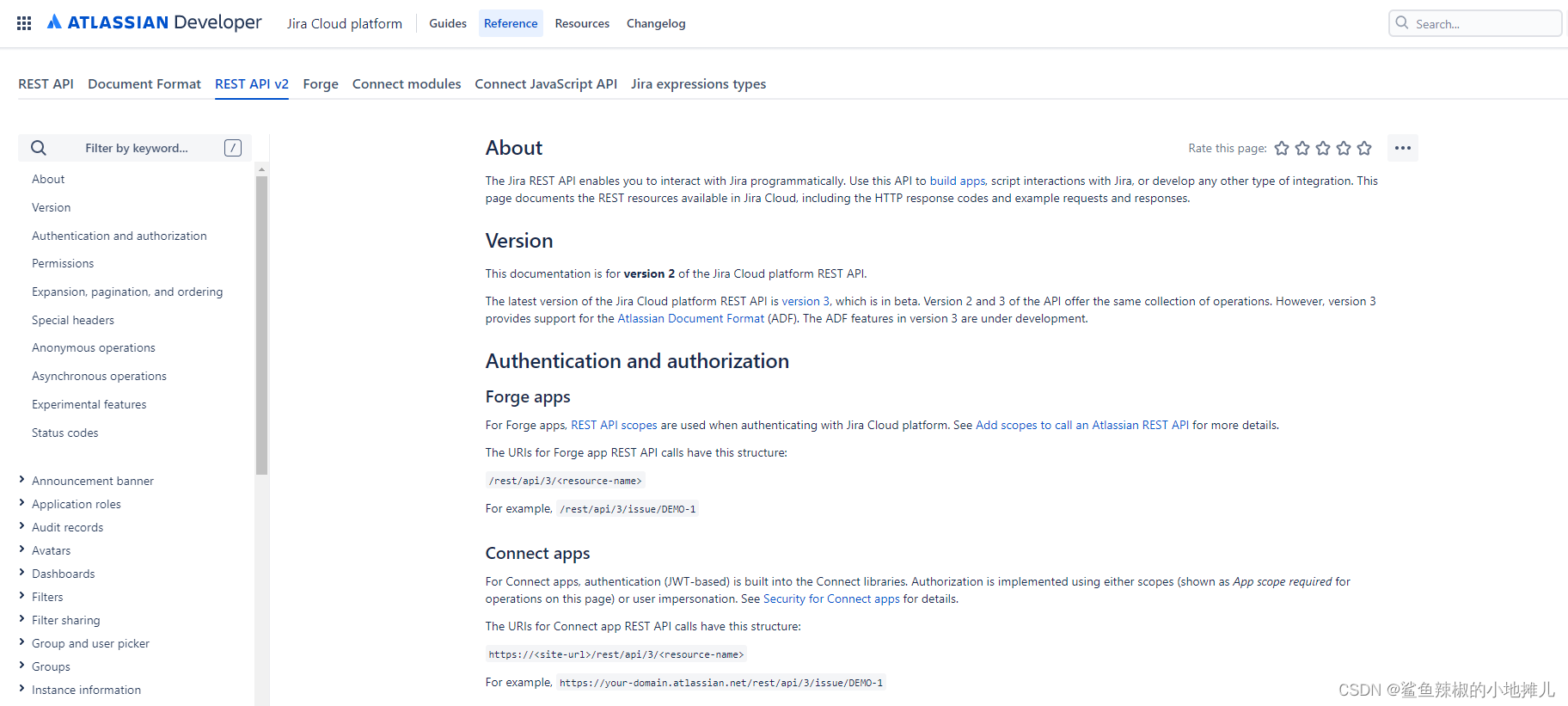
Task: Go to Expansion, pagination, and ordering
Action: (127, 292)
